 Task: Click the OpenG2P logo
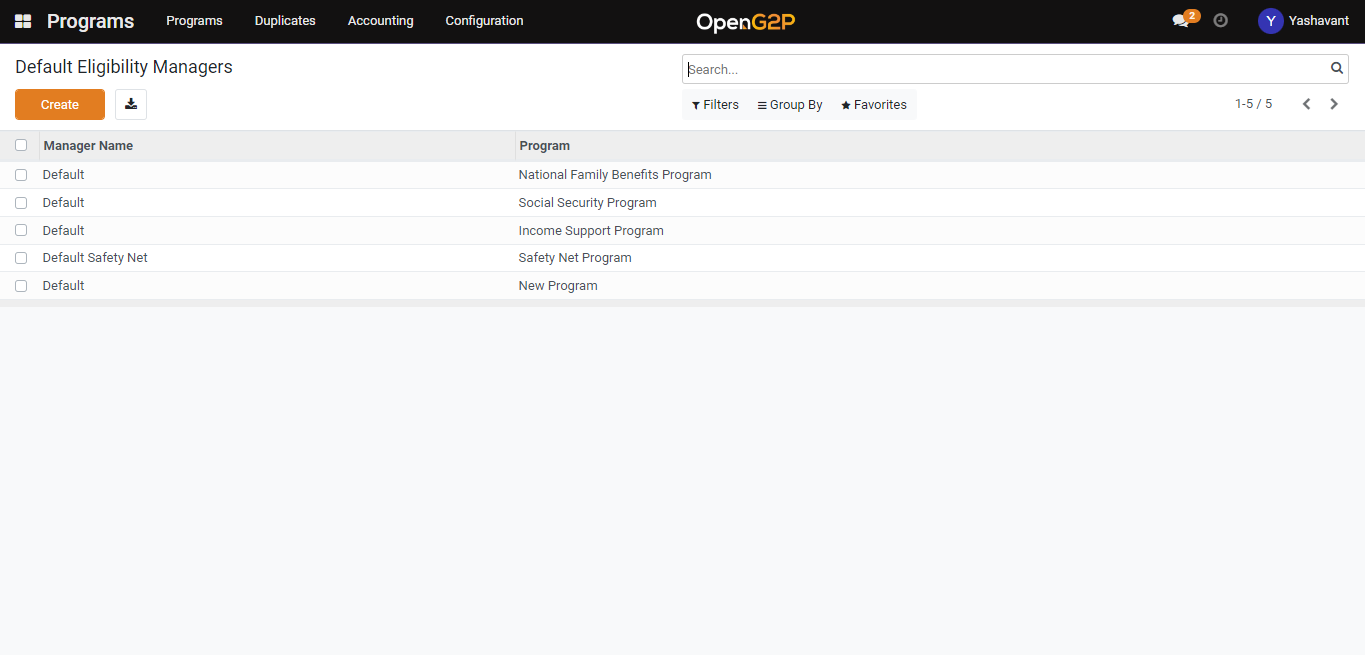coord(745,21)
